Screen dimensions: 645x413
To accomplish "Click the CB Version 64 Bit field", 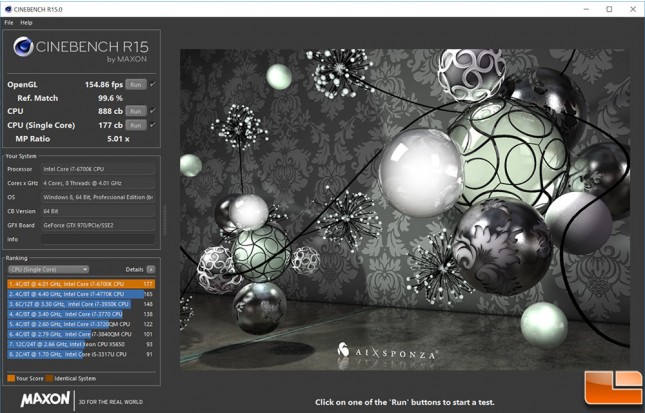I will (x=98, y=211).
